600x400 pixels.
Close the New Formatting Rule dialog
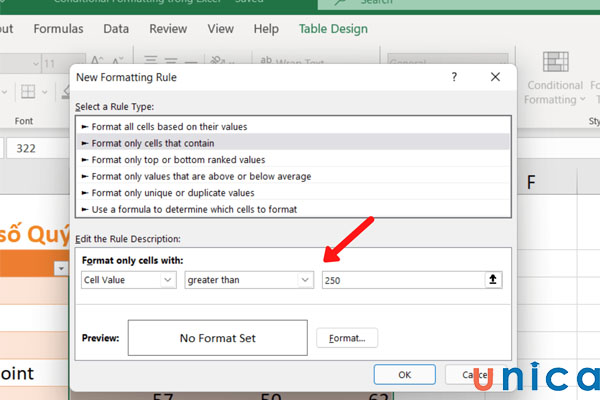click(495, 77)
